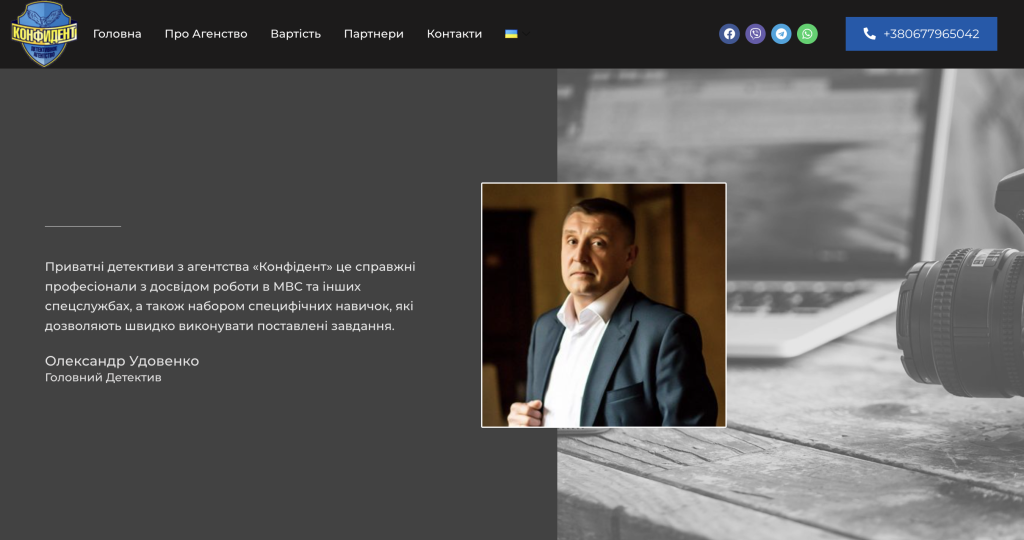Open the Про Агенство menu item

tap(206, 34)
